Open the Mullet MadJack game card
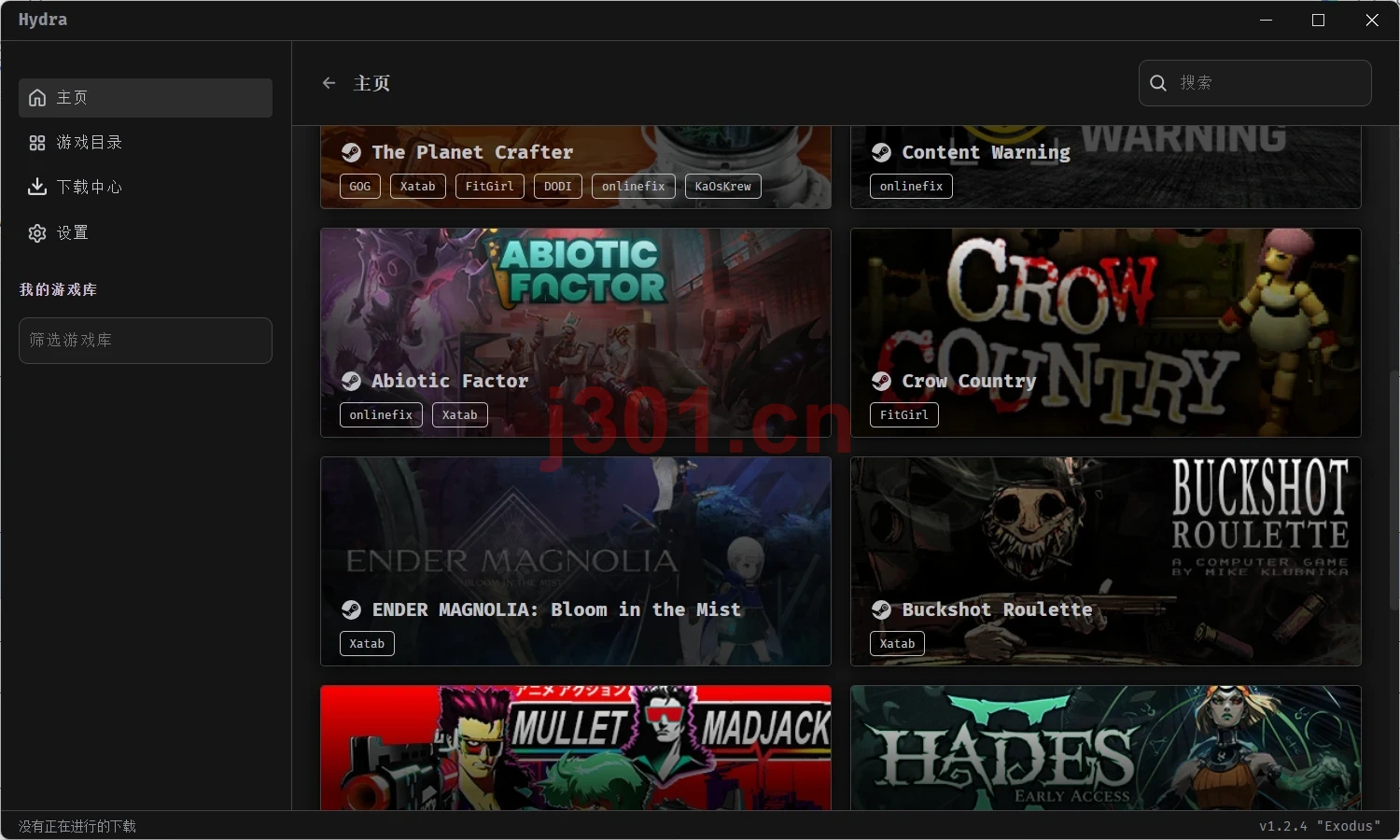 (x=576, y=748)
